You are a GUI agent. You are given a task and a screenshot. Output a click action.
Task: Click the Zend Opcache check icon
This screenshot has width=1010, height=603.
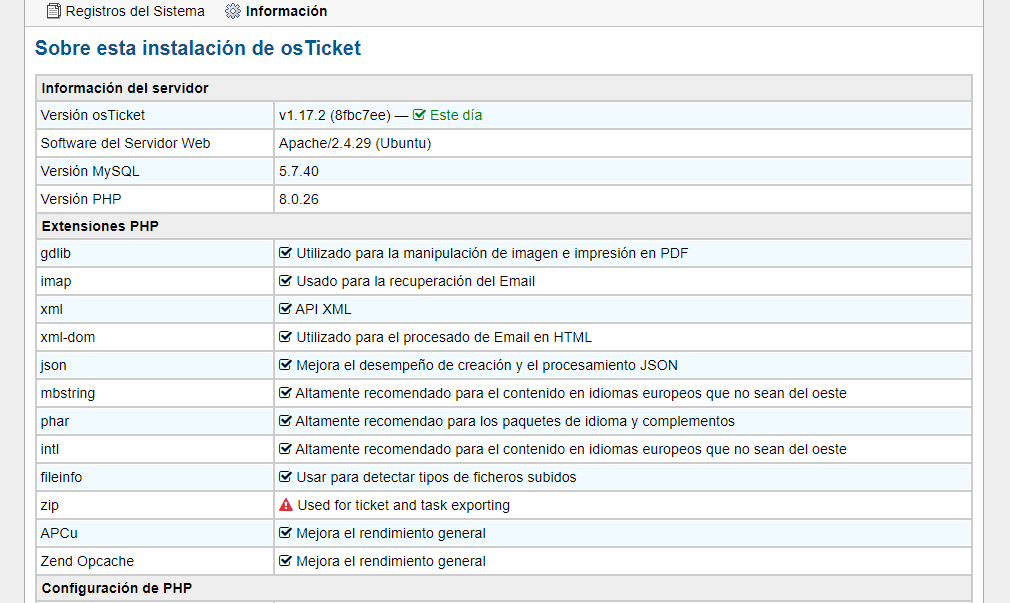(x=285, y=561)
